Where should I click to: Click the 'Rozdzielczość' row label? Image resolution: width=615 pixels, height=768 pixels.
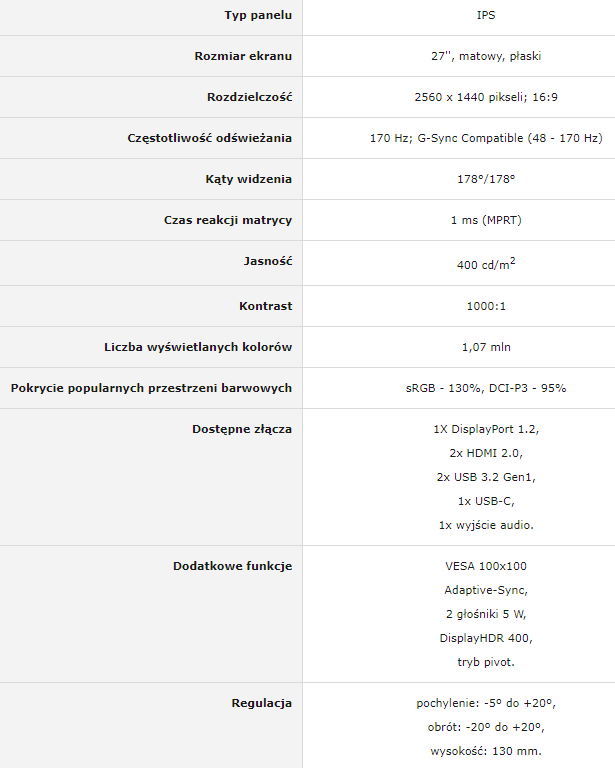click(249, 97)
